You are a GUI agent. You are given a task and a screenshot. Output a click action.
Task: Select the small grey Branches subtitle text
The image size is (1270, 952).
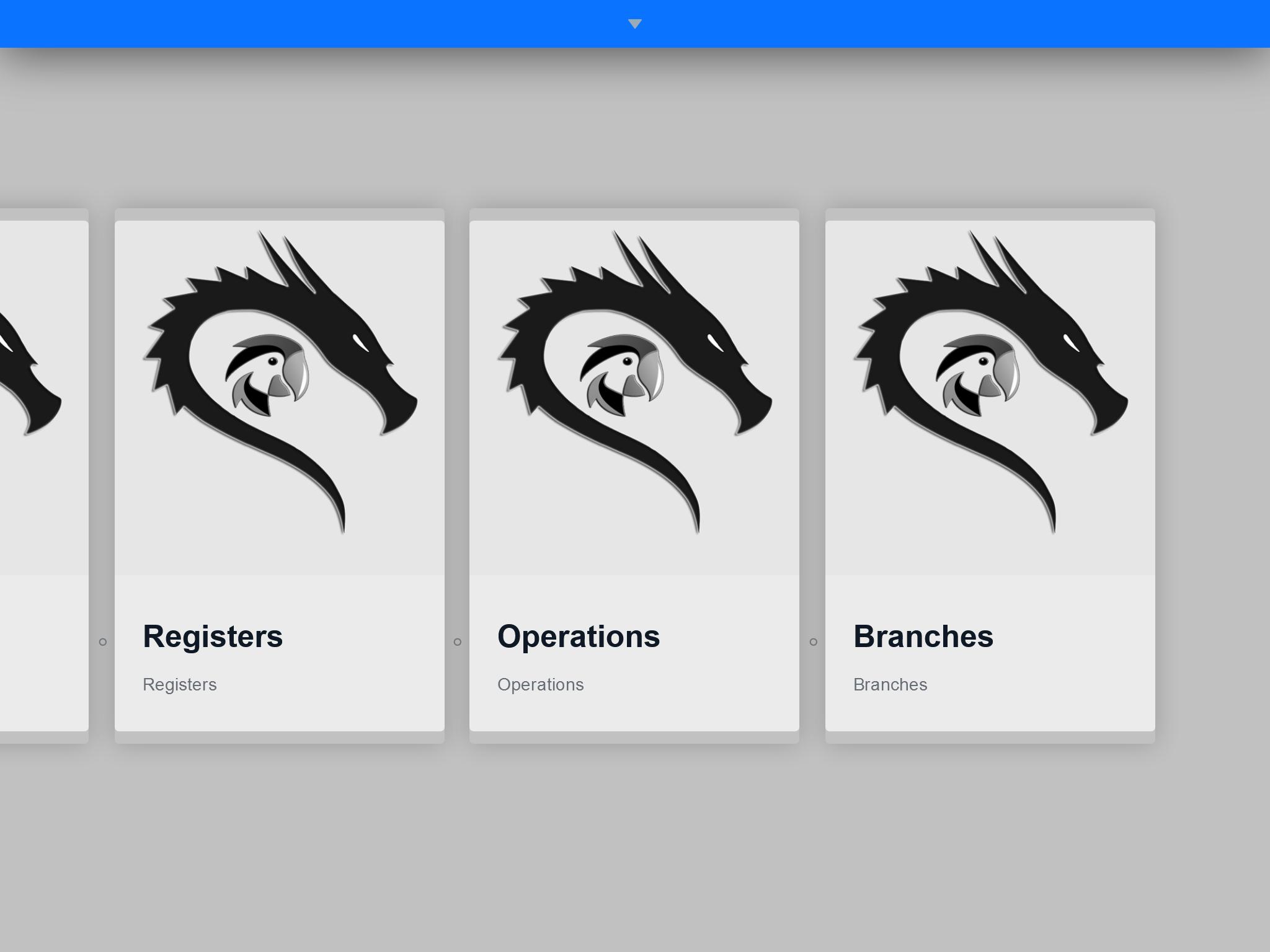click(x=890, y=684)
